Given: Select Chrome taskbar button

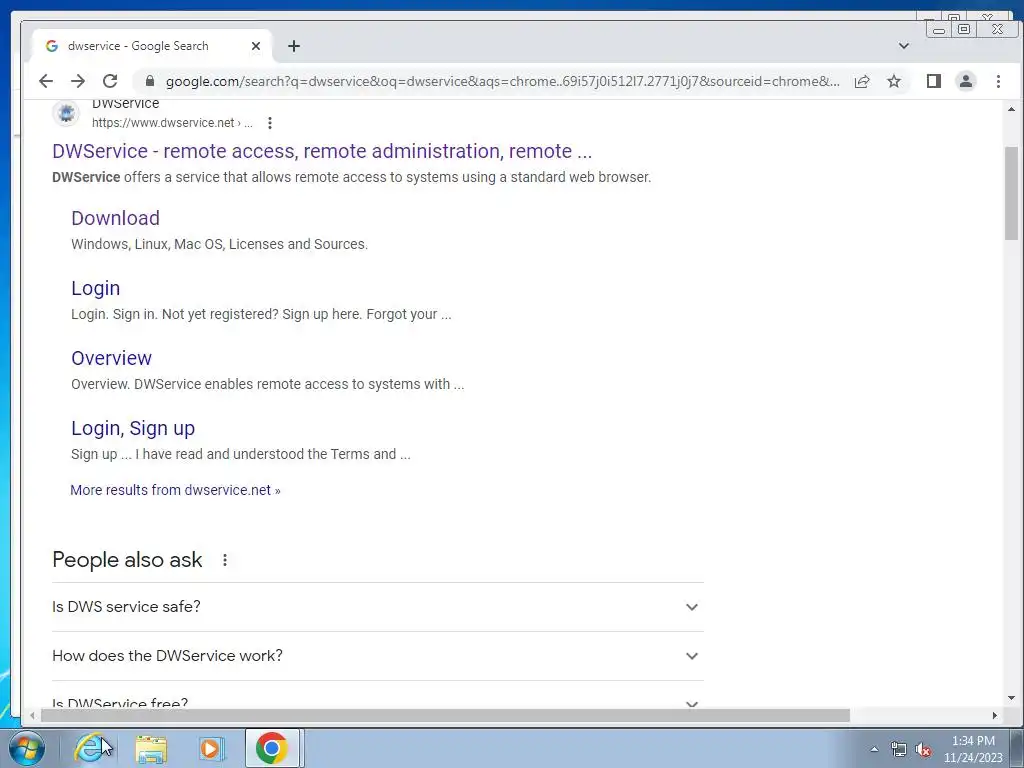Looking at the screenshot, I should [x=272, y=748].
